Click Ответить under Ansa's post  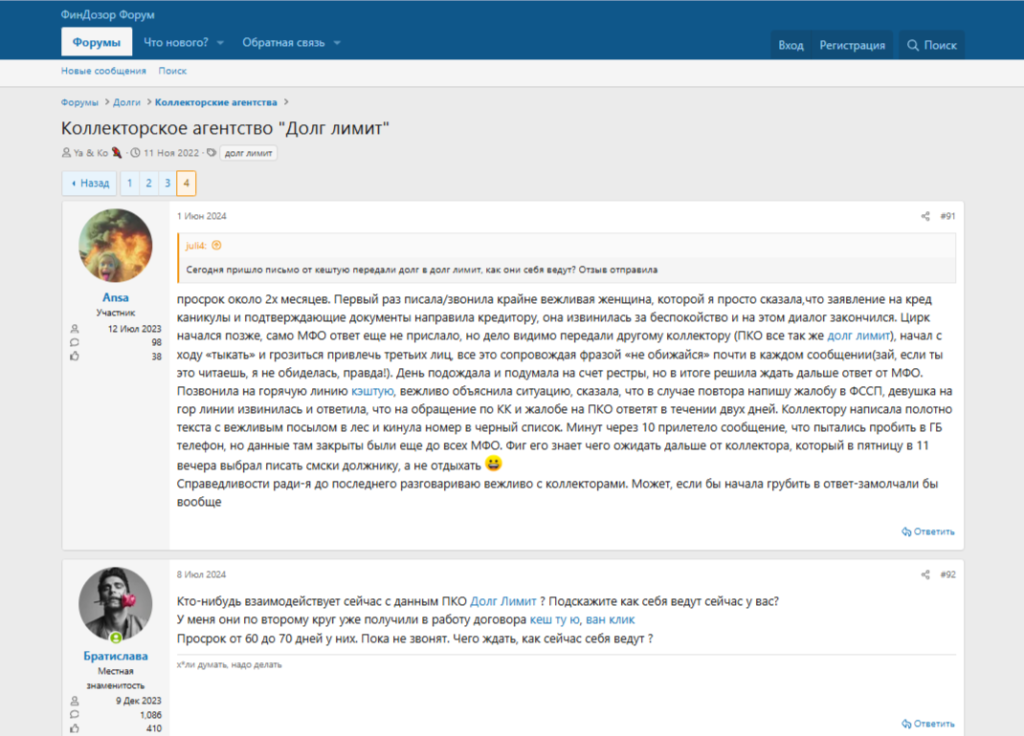click(x=928, y=532)
